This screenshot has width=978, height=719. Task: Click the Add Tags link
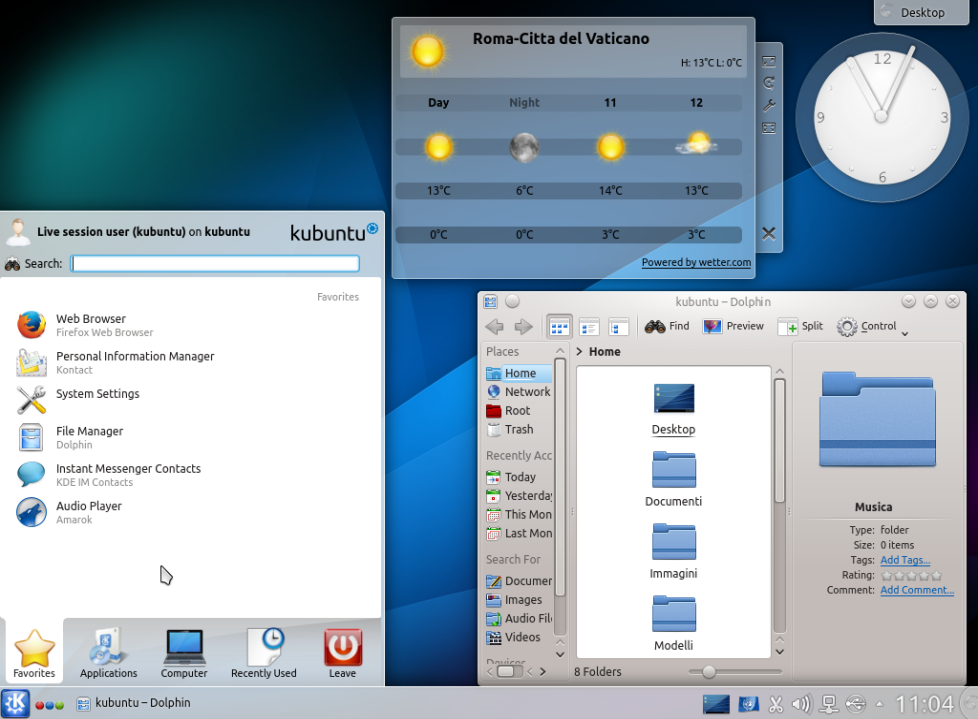(905, 560)
